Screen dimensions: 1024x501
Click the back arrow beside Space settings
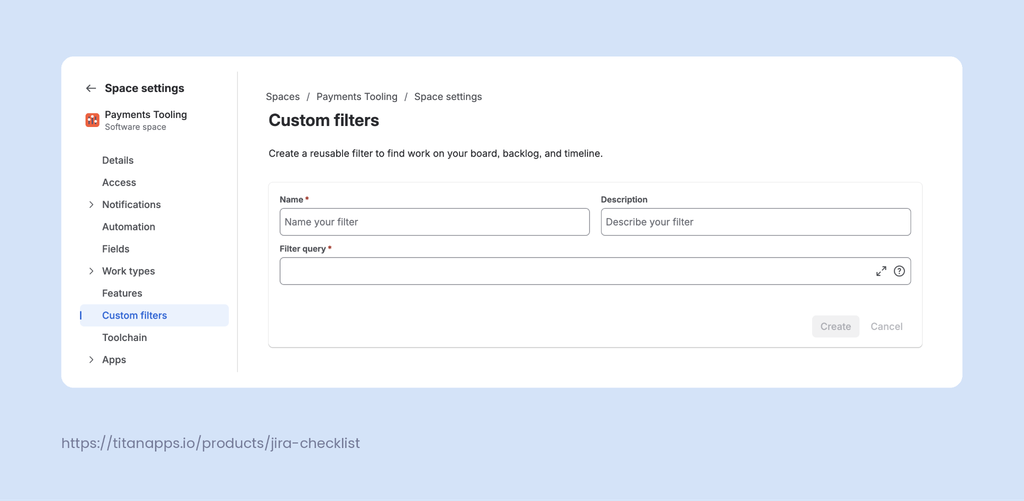(x=91, y=88)
